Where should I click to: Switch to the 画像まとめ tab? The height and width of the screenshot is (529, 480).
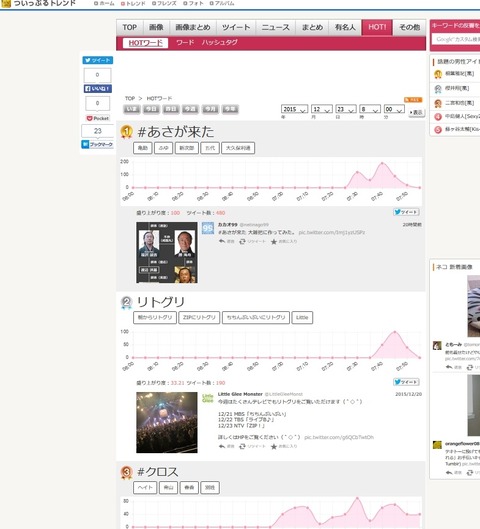coord(193,27)
